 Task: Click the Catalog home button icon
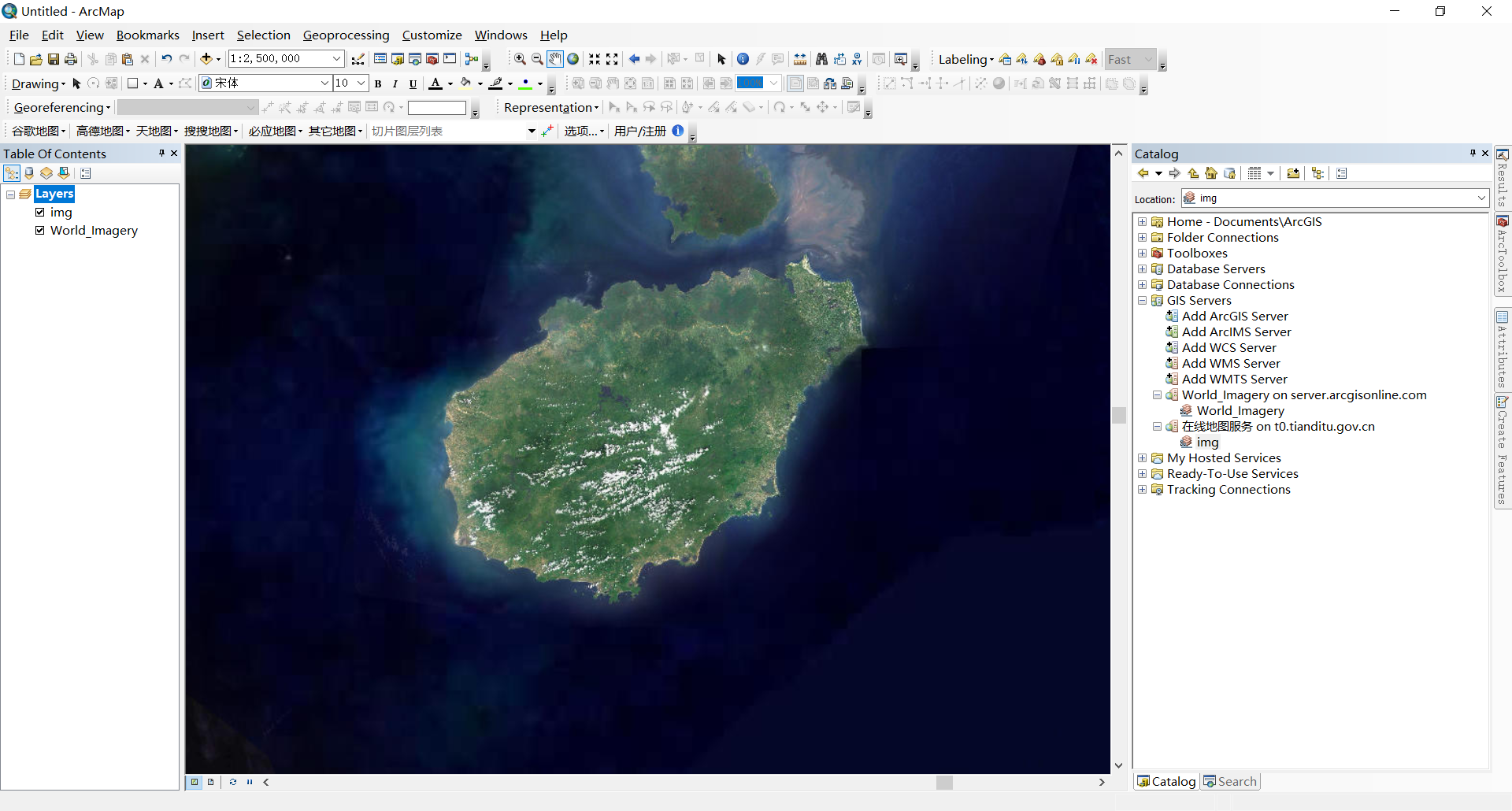[1210, 173]
